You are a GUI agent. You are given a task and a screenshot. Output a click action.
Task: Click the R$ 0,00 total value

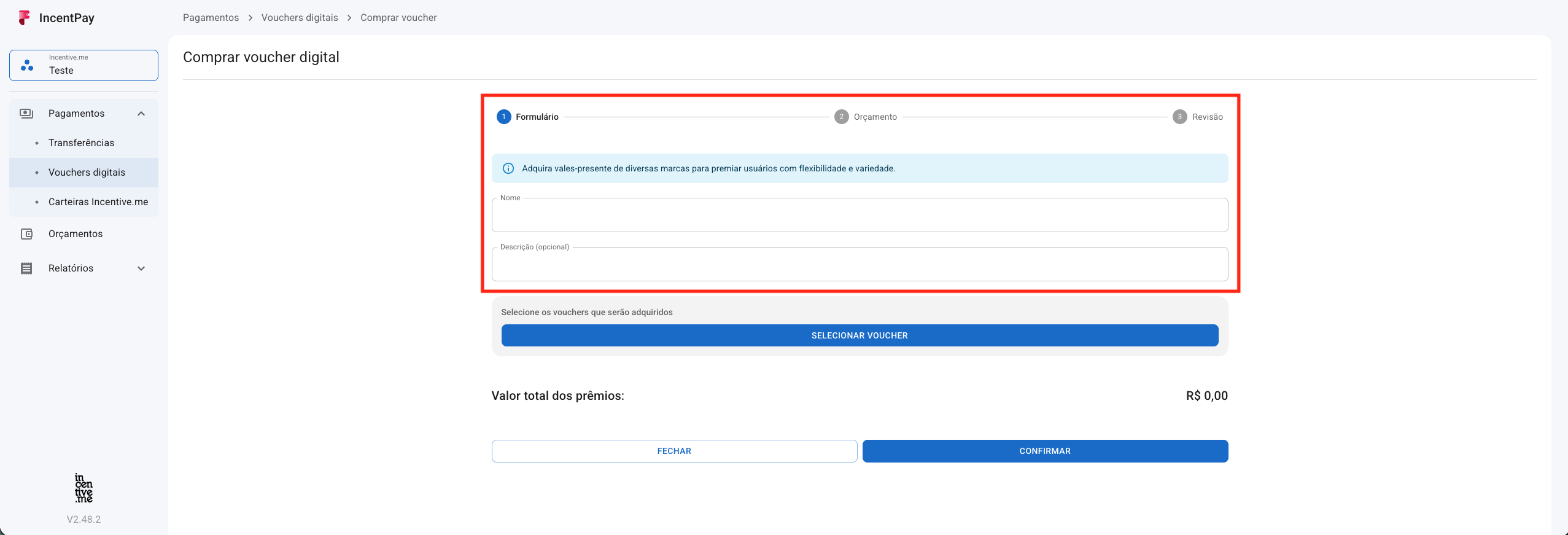click(x=1206, y=396)
